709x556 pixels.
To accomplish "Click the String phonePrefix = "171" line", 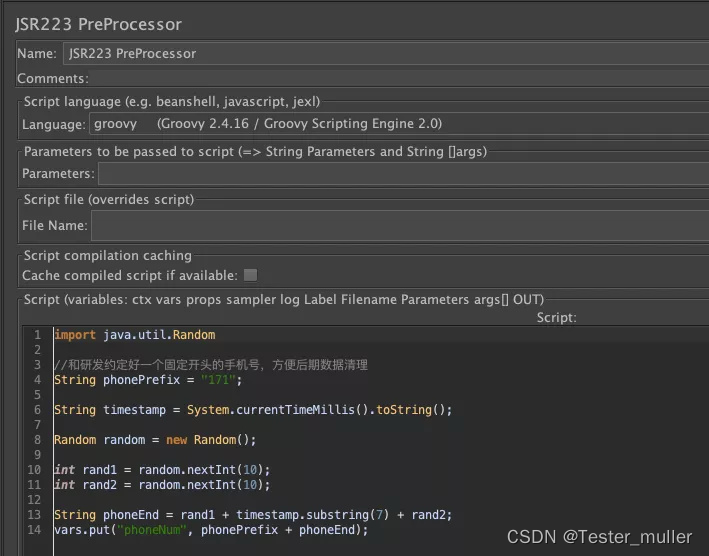I will [x=148, y=380].
